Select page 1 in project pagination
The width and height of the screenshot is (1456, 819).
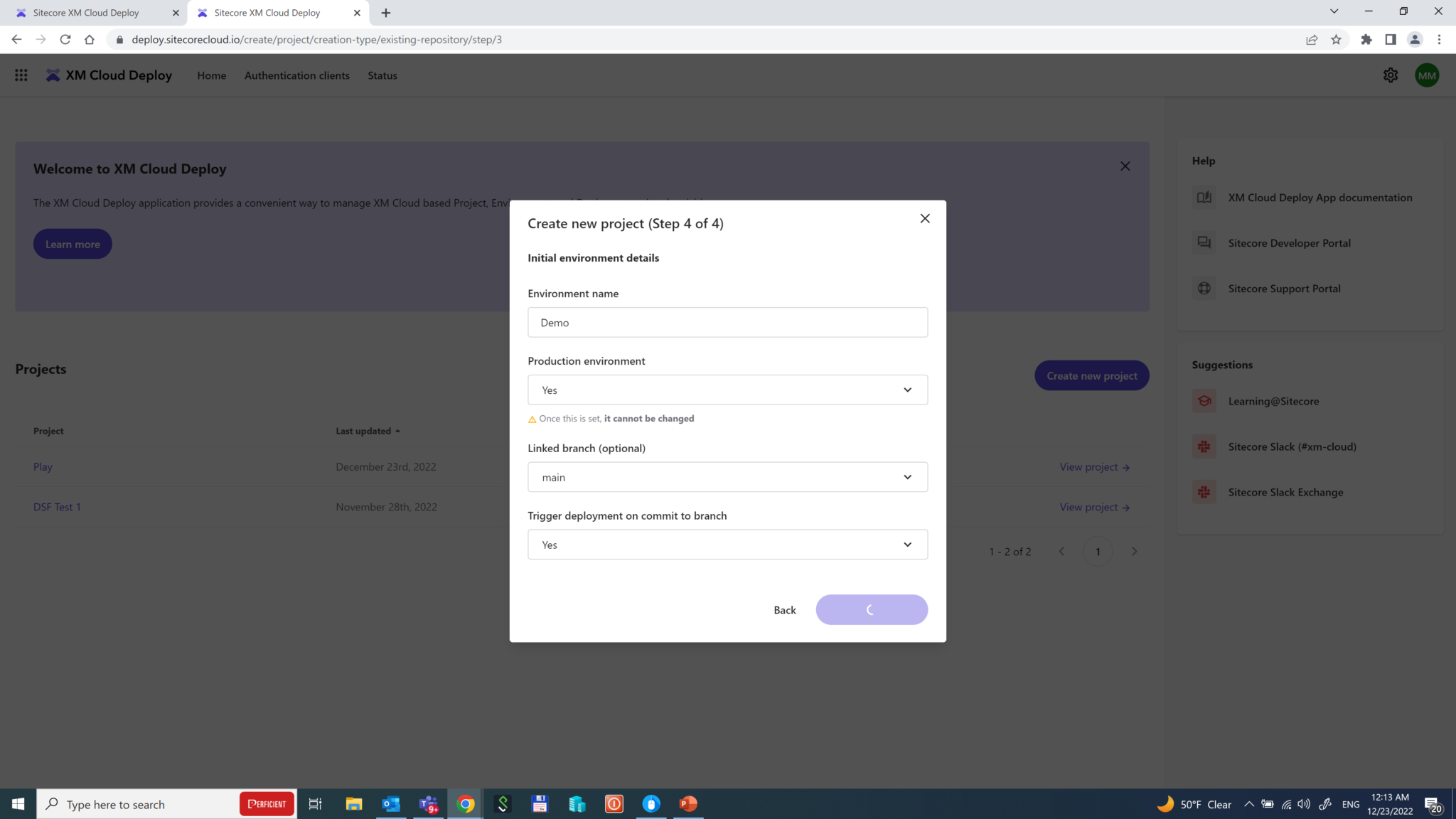coord(1098,551)
